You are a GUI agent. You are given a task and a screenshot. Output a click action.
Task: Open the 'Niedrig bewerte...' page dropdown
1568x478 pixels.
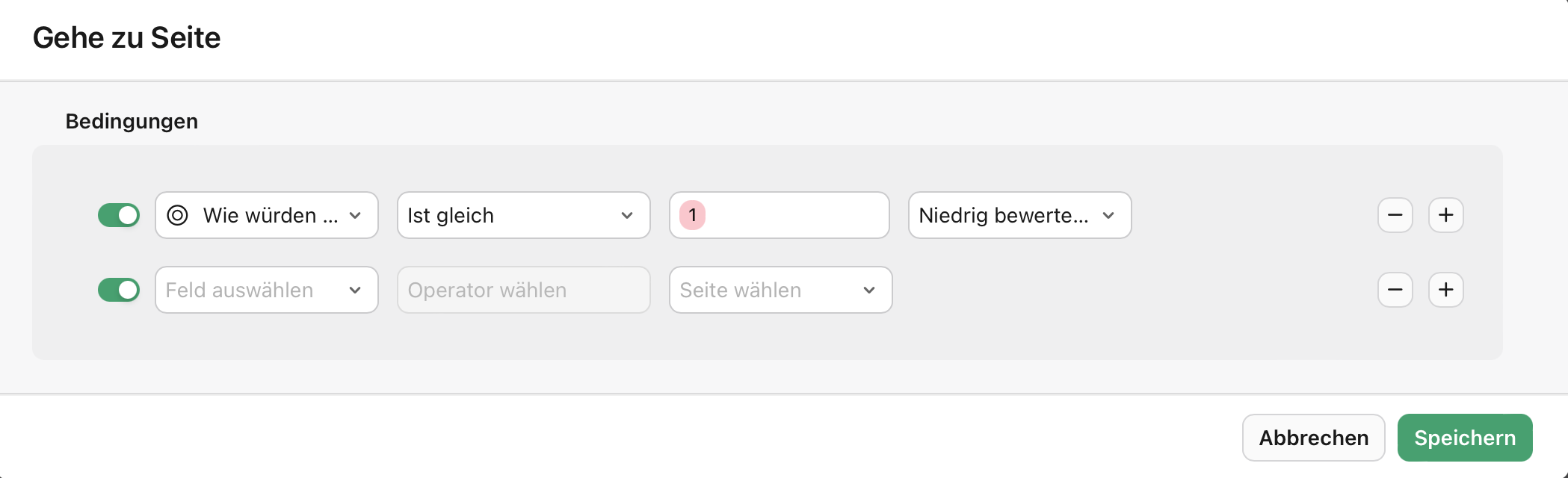pyautogui.click(x=1019, y=215)
